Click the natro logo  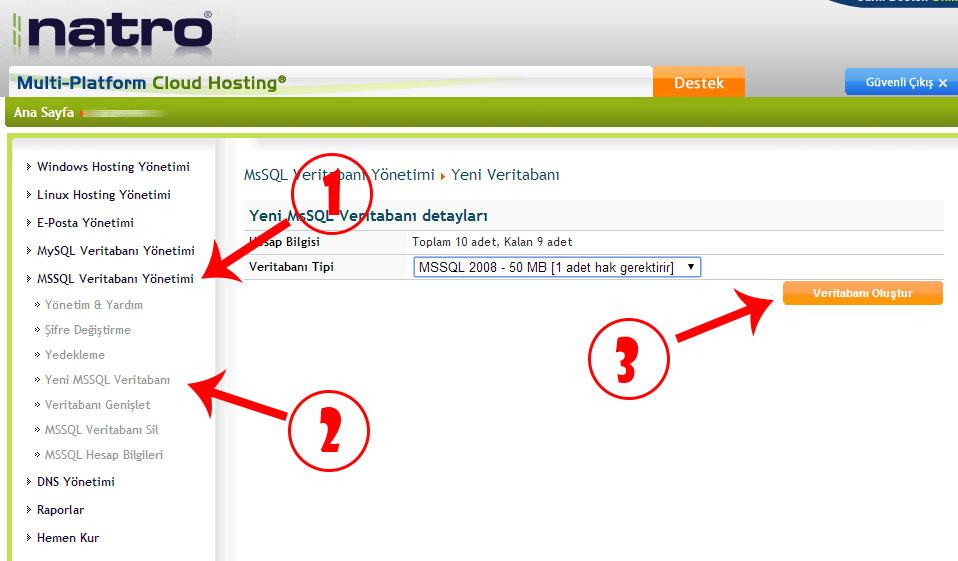(x=114, y=32)
